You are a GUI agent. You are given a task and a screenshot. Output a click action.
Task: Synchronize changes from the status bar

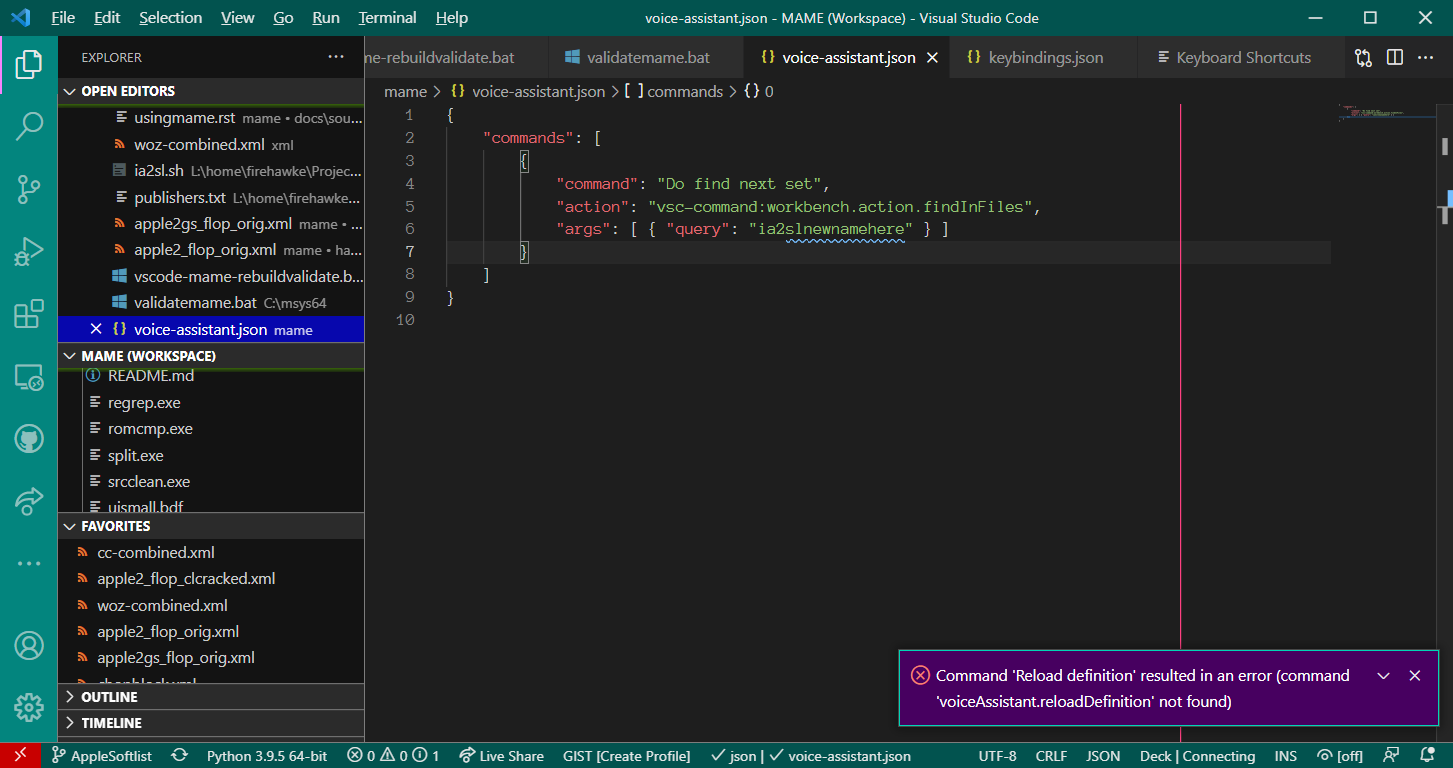(x=180, y=756)
